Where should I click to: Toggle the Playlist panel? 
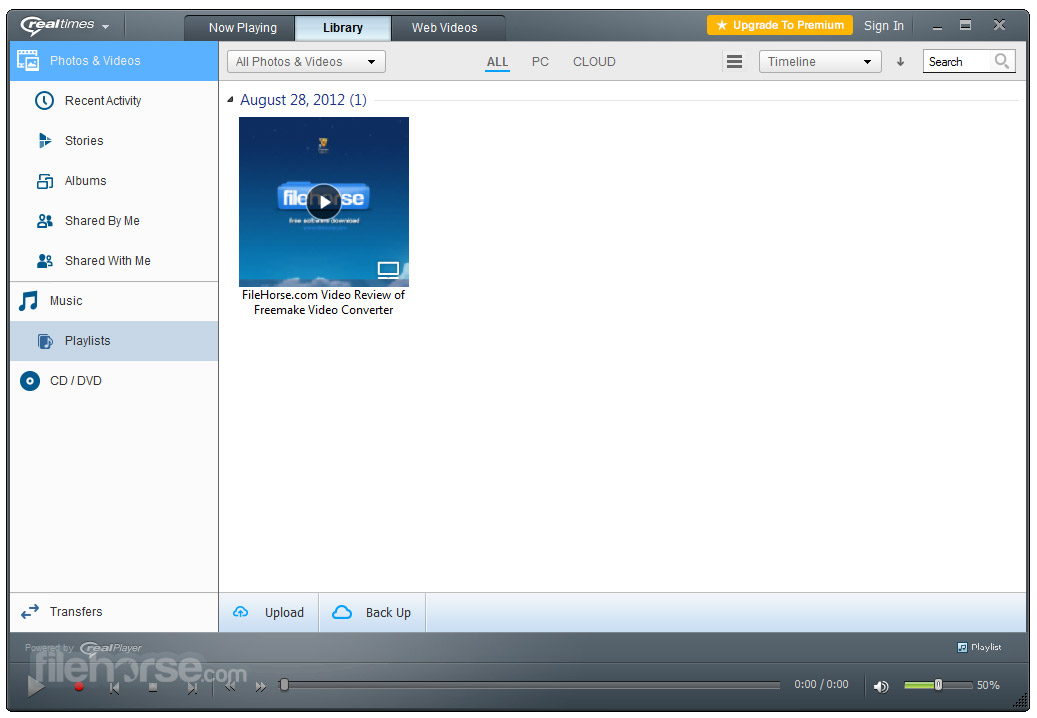pos(979,647)
